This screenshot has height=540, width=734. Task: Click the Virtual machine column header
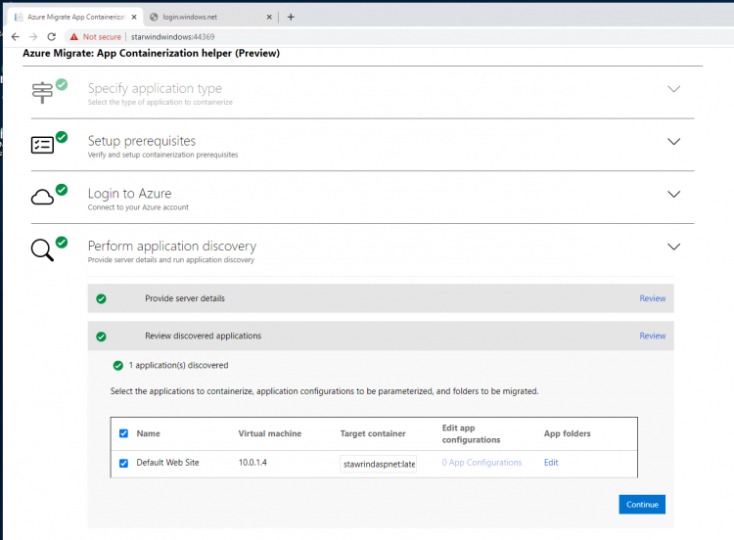click(x=270, y=433)
